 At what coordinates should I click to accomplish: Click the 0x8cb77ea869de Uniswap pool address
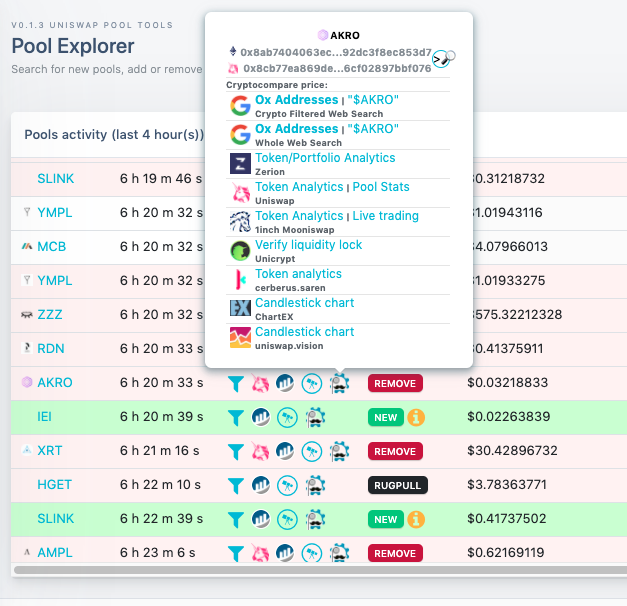(337, 68)
